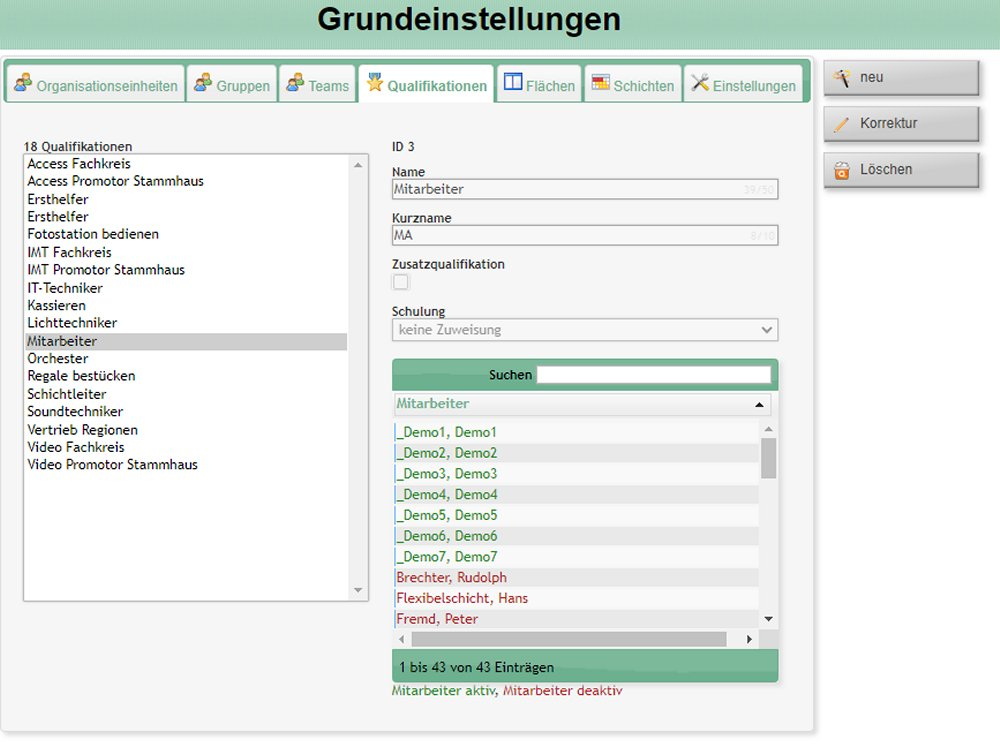Open the Schichten tab
The image size is (1000, 755).
[633, 84]
